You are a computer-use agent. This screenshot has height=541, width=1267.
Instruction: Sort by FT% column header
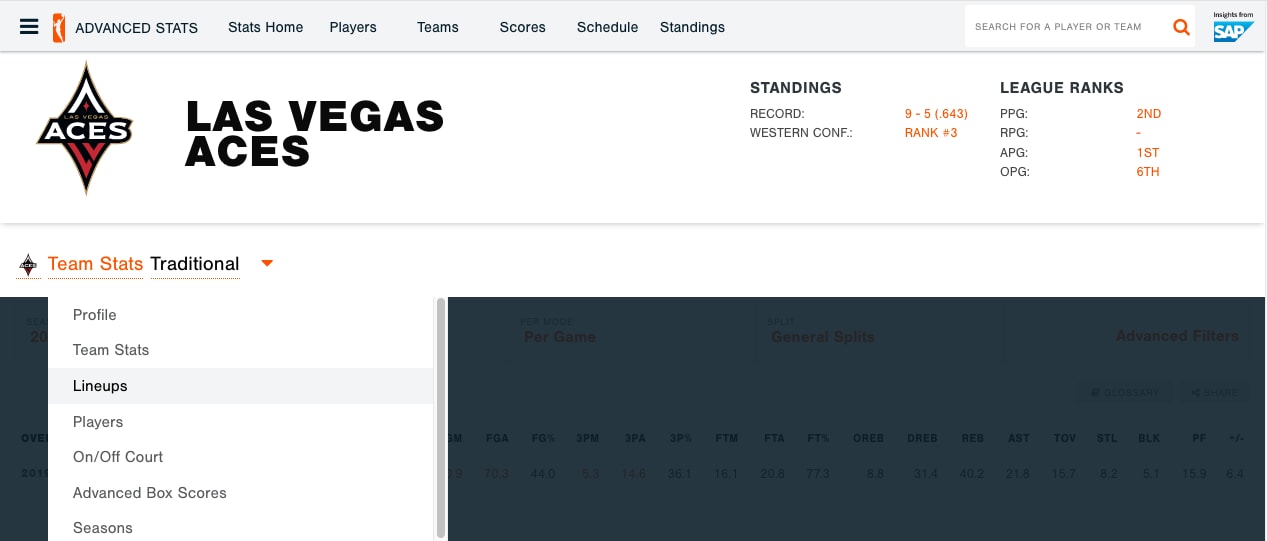click(x=817, y=438)
